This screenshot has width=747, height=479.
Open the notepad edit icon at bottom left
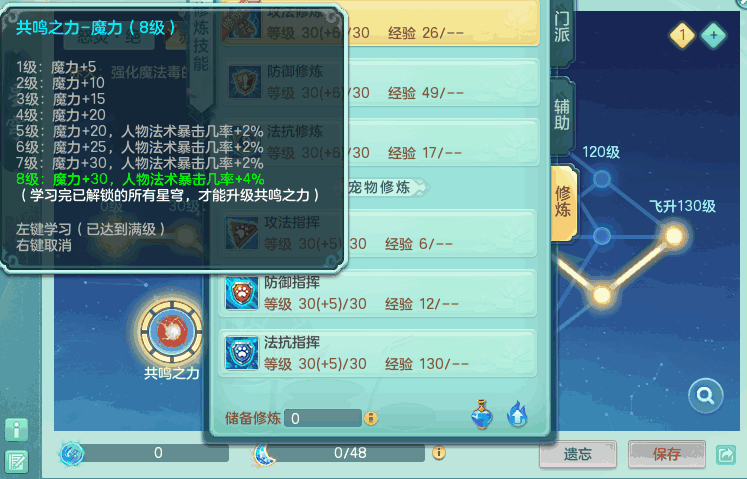coord(17,461)
